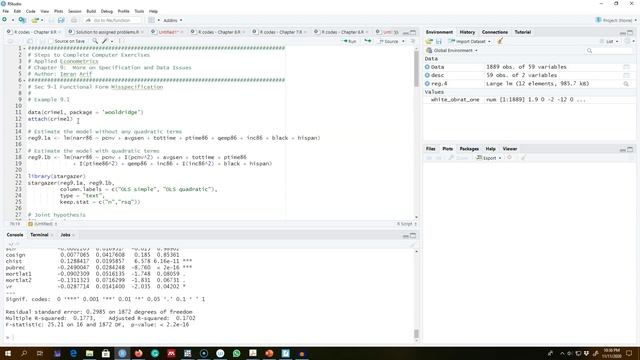Screen dimensions: 640x360
Task: Click the Environment search field
Action: point(609,51)
